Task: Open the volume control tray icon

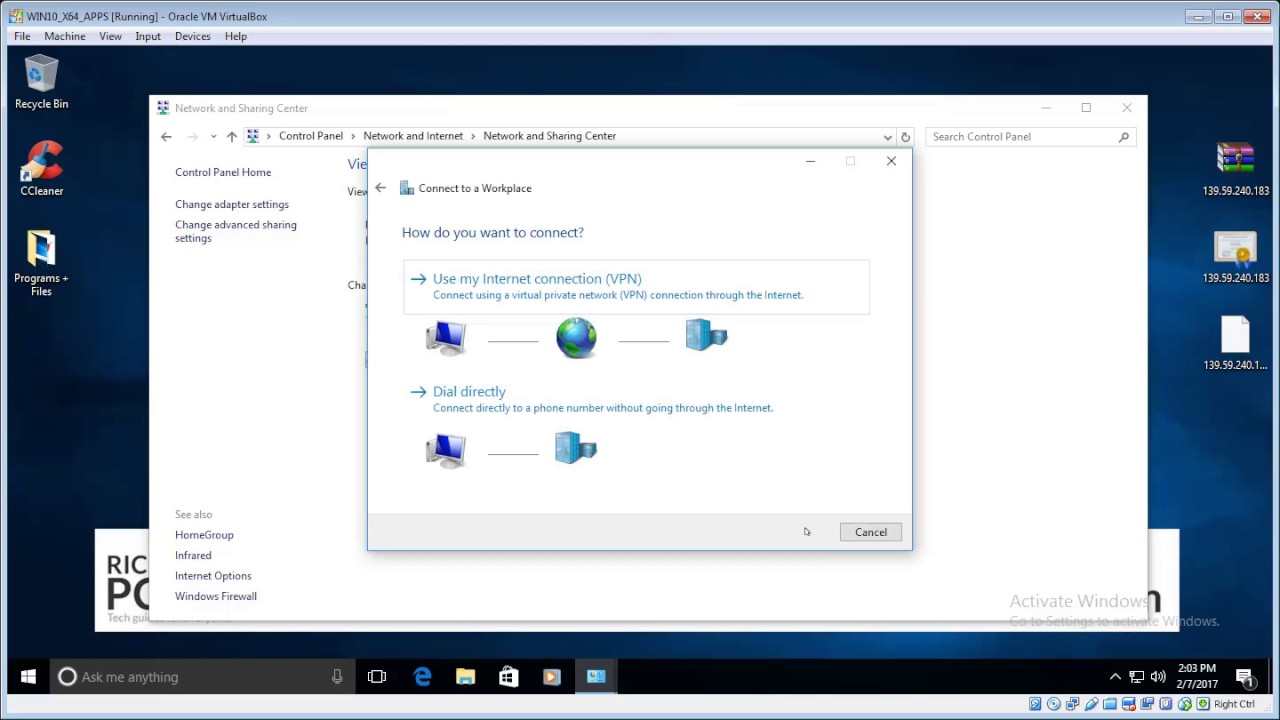Action: (x=1158, y=677)
